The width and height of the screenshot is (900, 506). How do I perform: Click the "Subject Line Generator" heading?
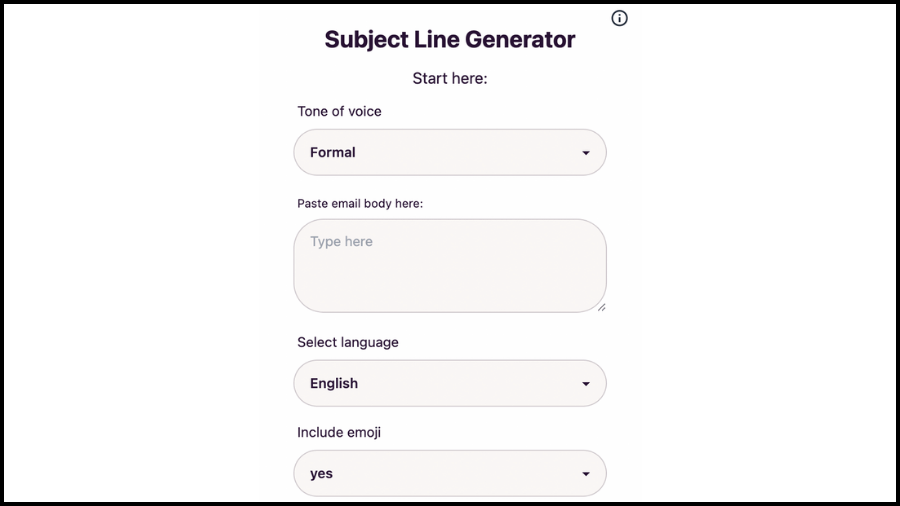pos(450,40)
